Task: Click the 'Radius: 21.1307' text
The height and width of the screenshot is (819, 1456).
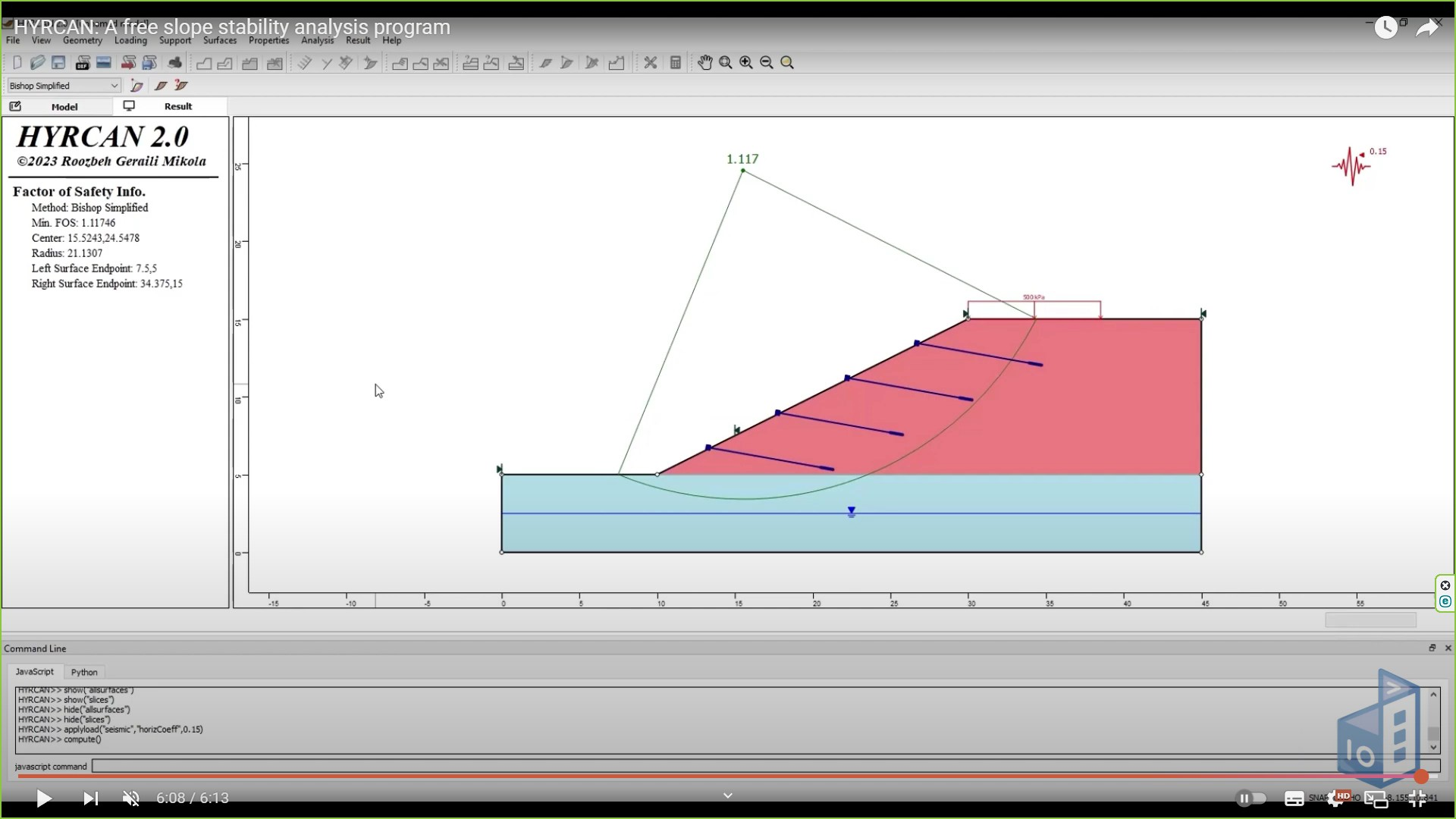Action: pos(67,253)
